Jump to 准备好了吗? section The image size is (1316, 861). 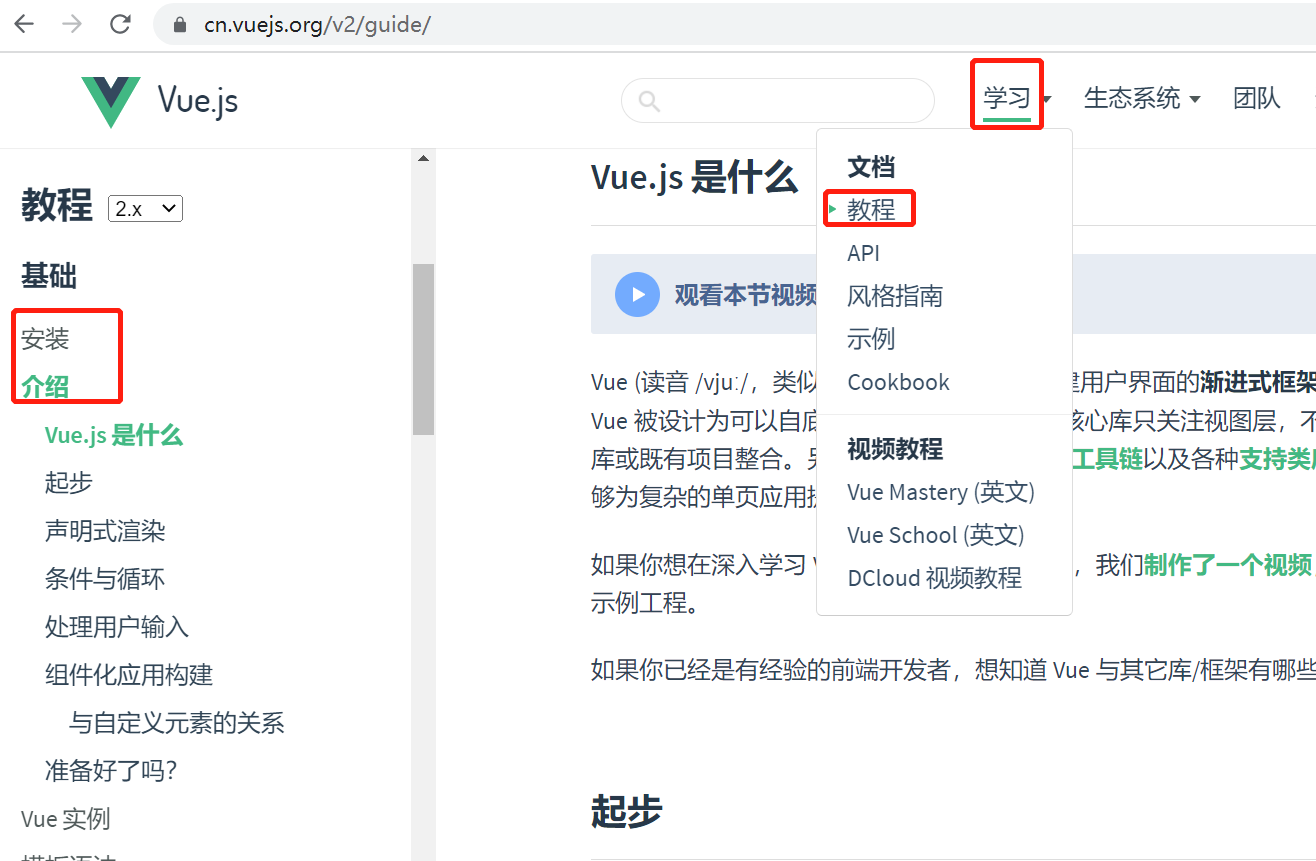(x=111, y=771)
